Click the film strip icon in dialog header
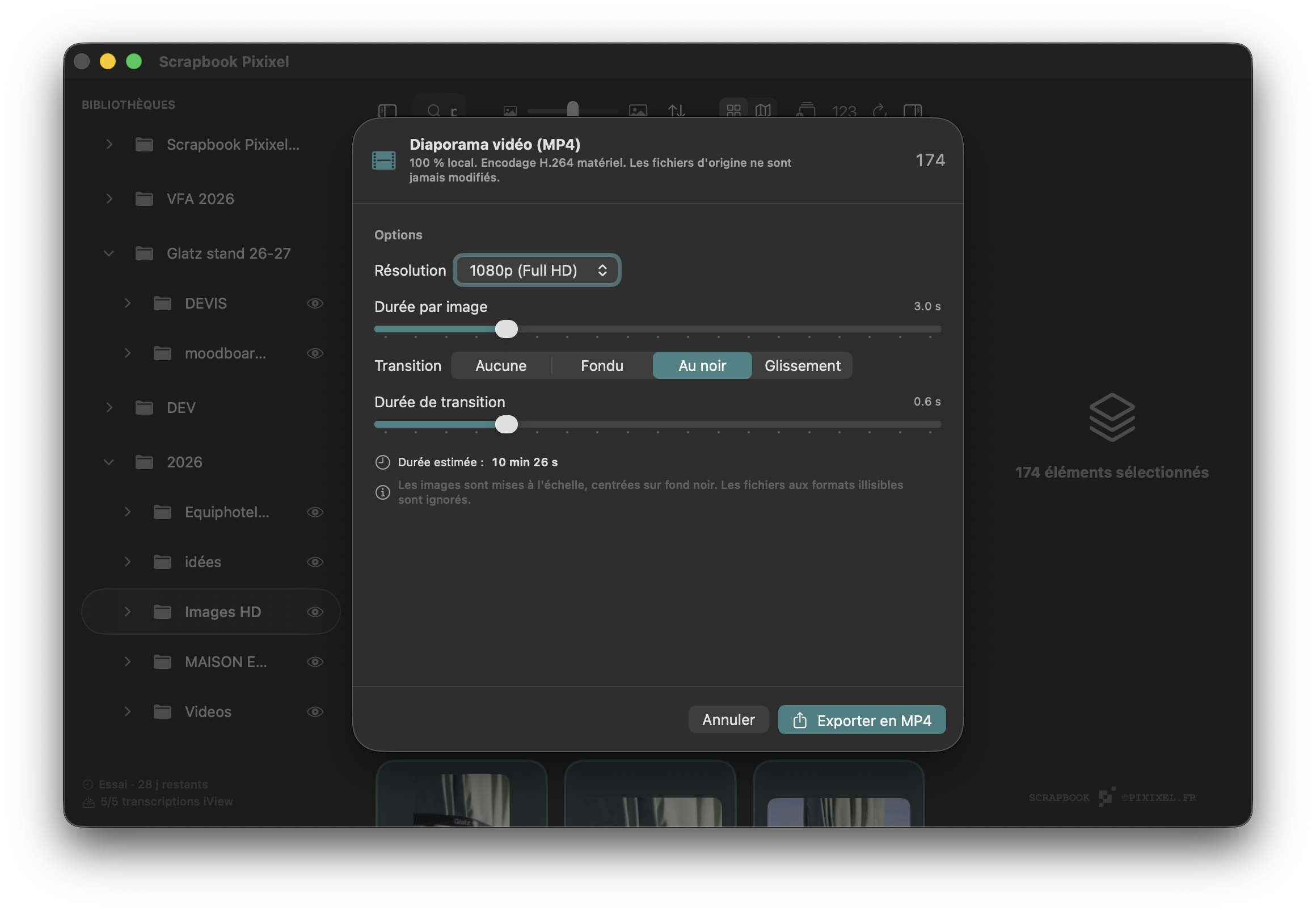Image resolution: width=1316 pixels, height=911 pixels. click(383, 161)
